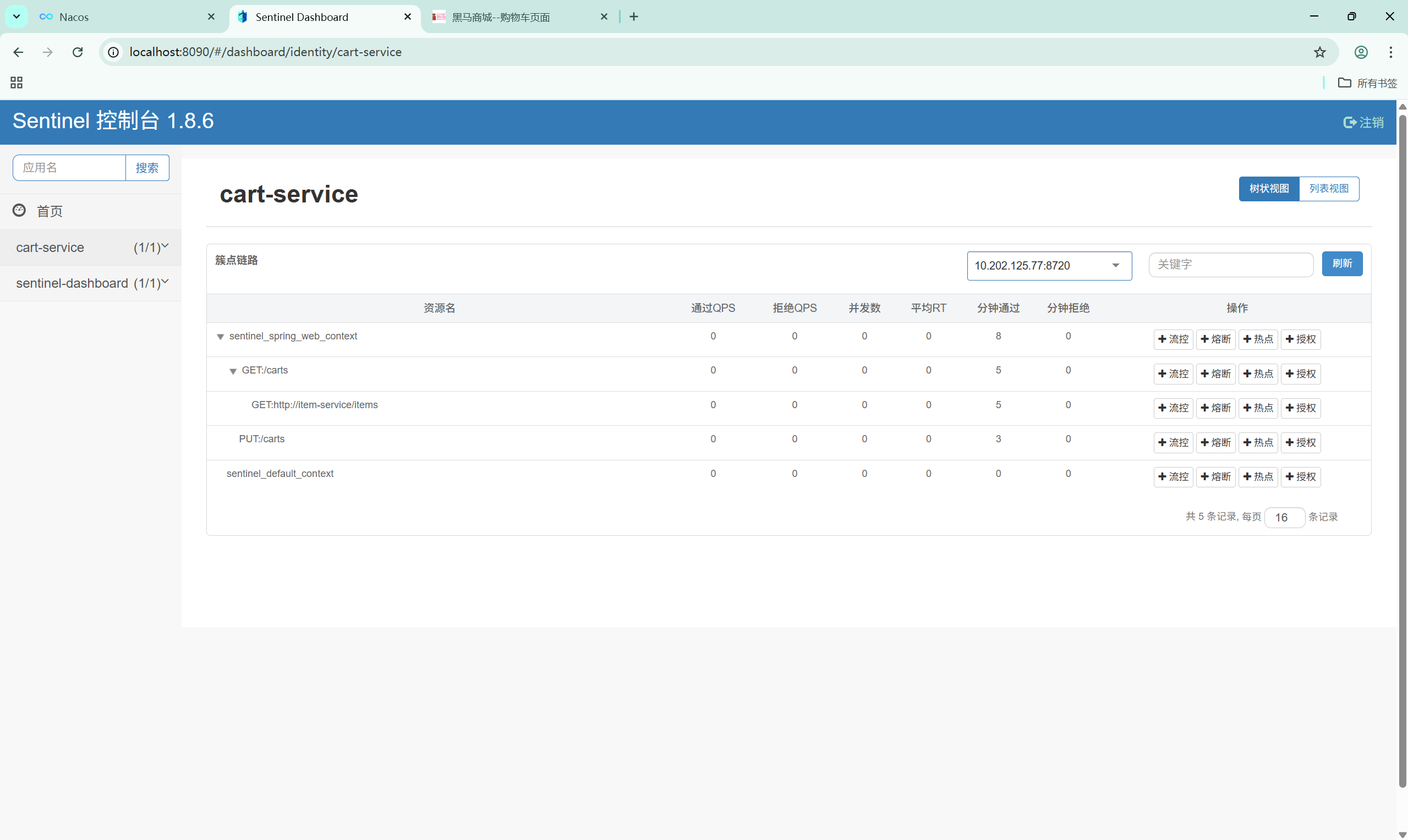
Task: Expand sentinel-dashboard sidebar app entry
Action: 91,283
